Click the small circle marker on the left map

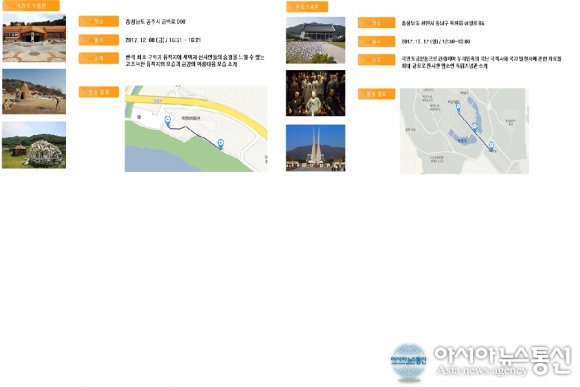tap(139, 117)
